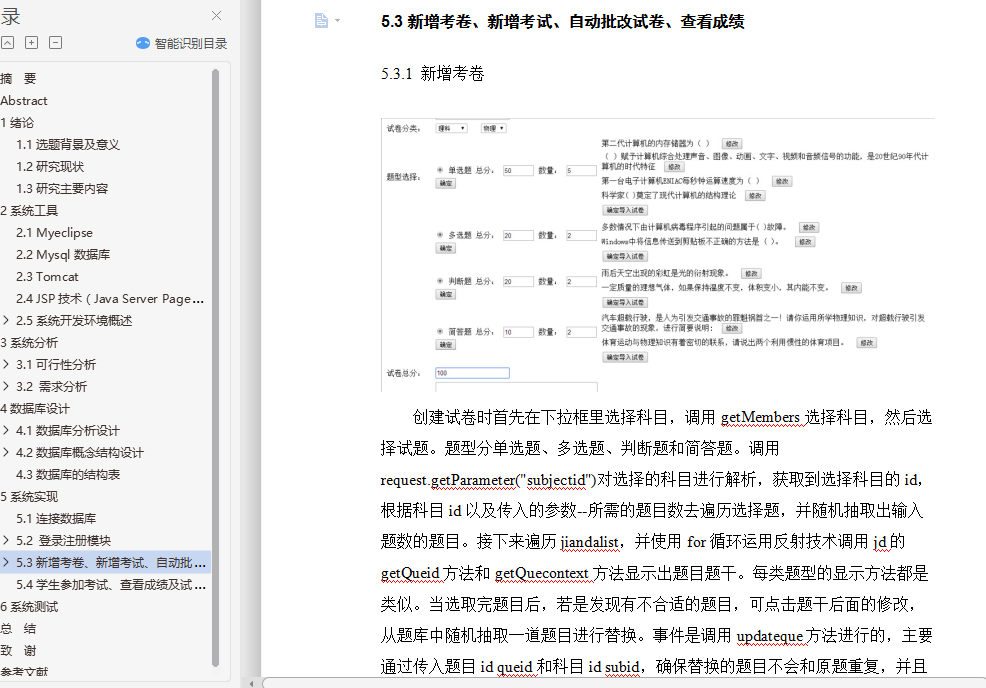Navigate to 2.4 JSP 技术 entry
This screenshot has width=986, height=688.
click(110, 299)
